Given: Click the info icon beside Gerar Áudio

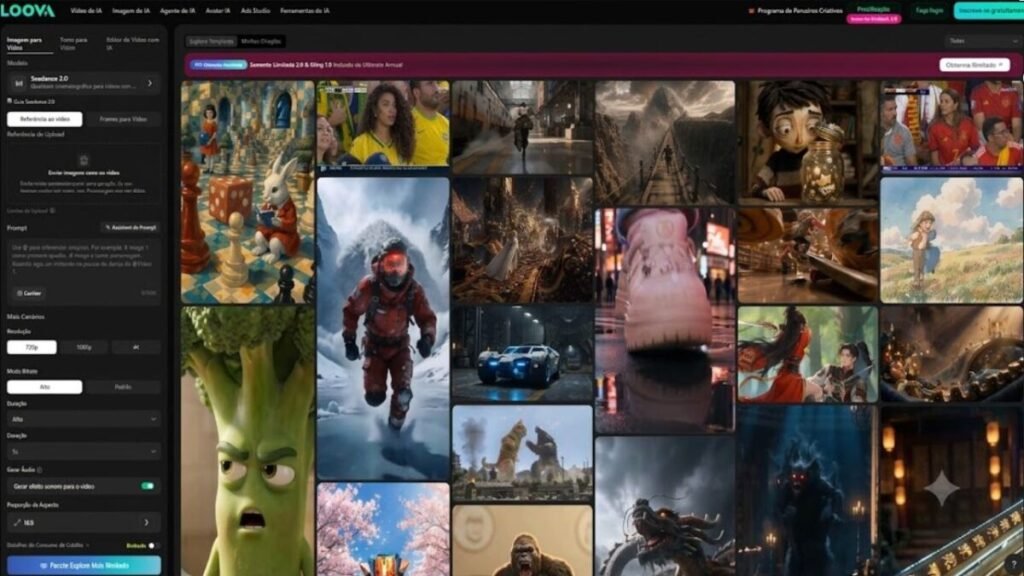Looking at the screenshot, I should tap(40, 470).
